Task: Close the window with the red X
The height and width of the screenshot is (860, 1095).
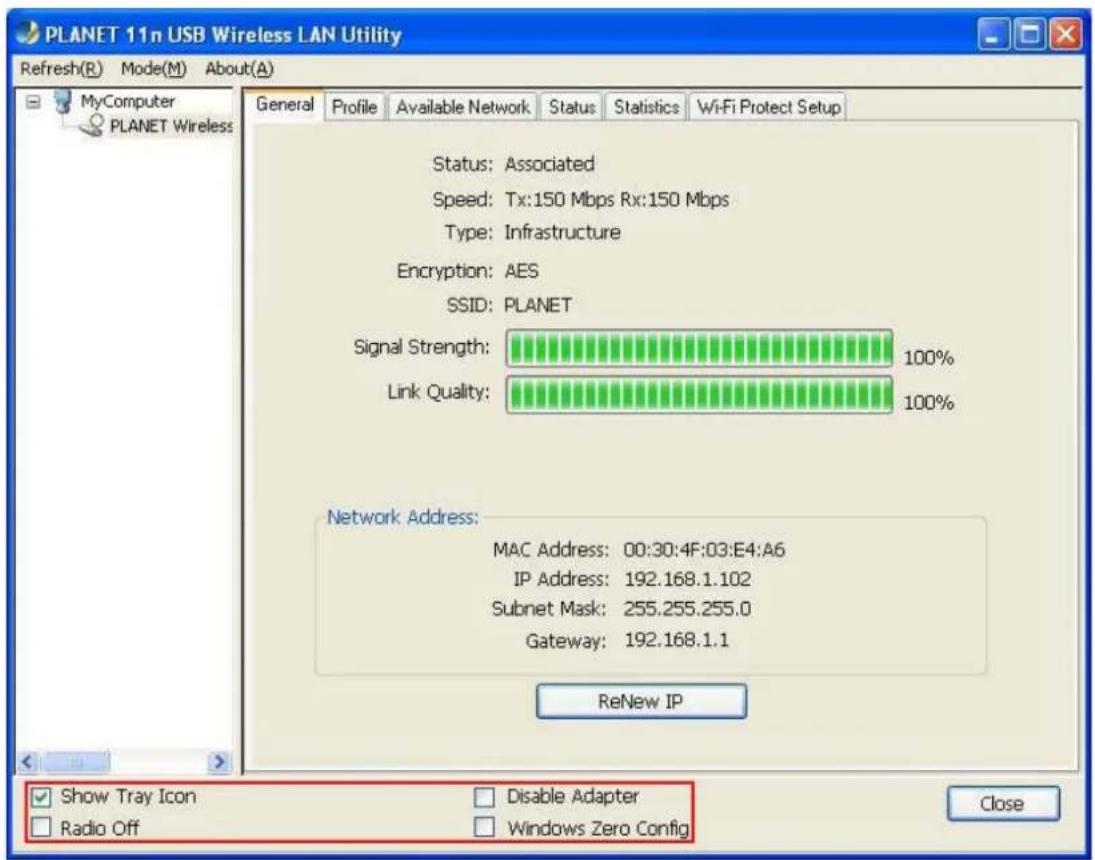Action: (x=1065, y=35)
